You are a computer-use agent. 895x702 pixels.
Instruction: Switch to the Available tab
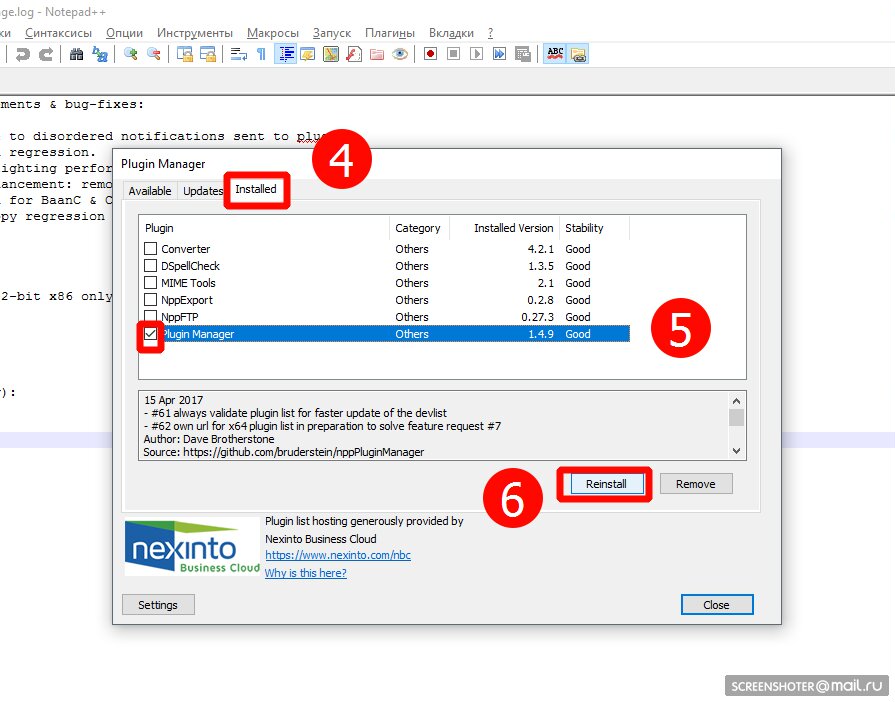tap(150, 191)
